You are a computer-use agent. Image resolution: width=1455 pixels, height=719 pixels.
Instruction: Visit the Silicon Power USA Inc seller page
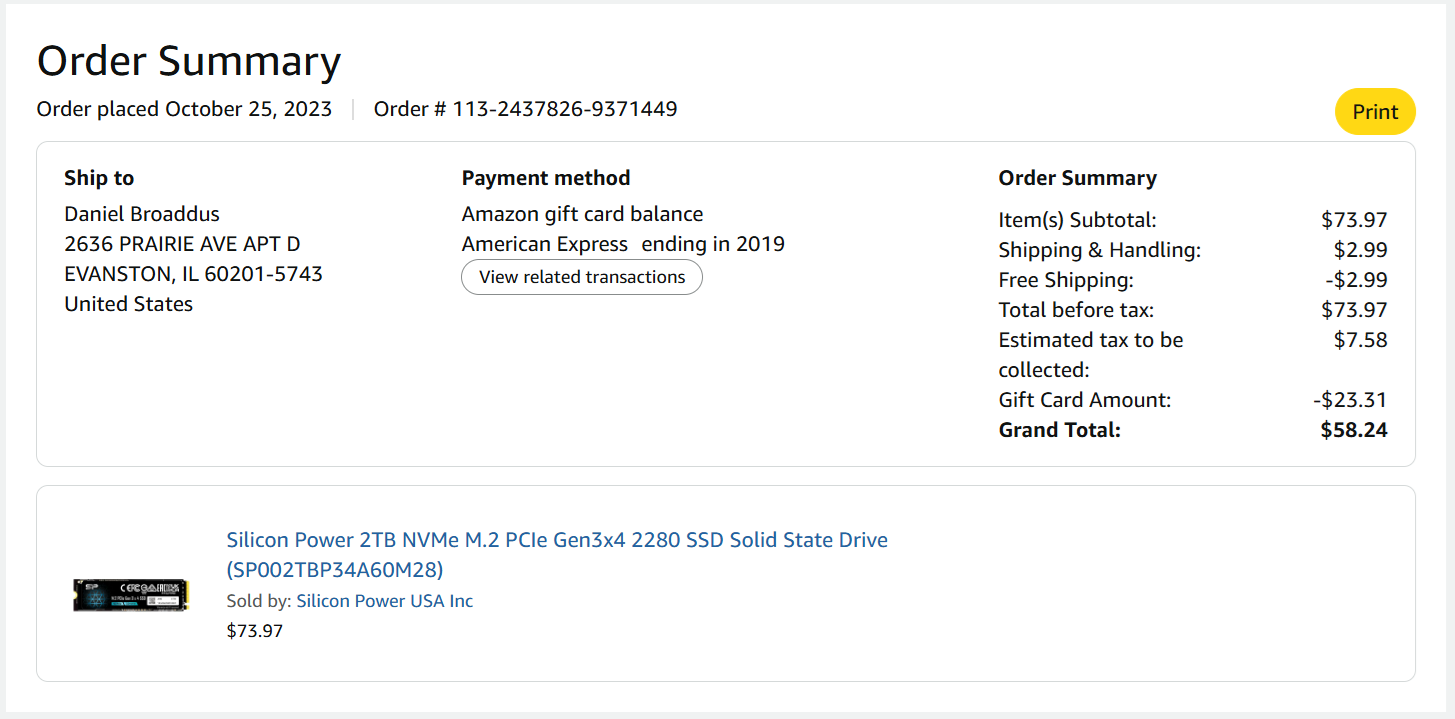pyautogui.click(x=384, y=601)
